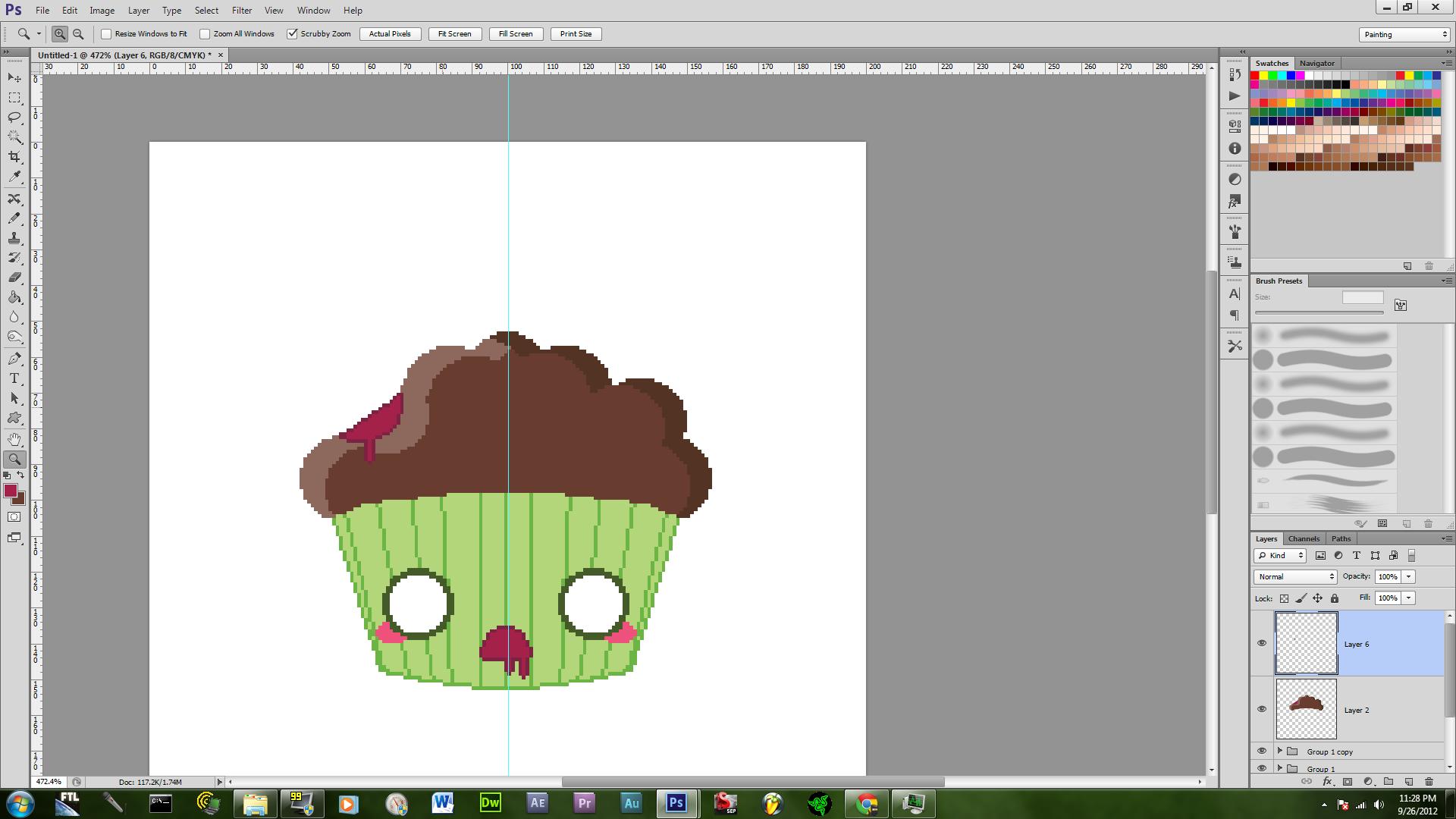Select the Eraser tool
Screen dimensions: 1456x819
(14, 278)
